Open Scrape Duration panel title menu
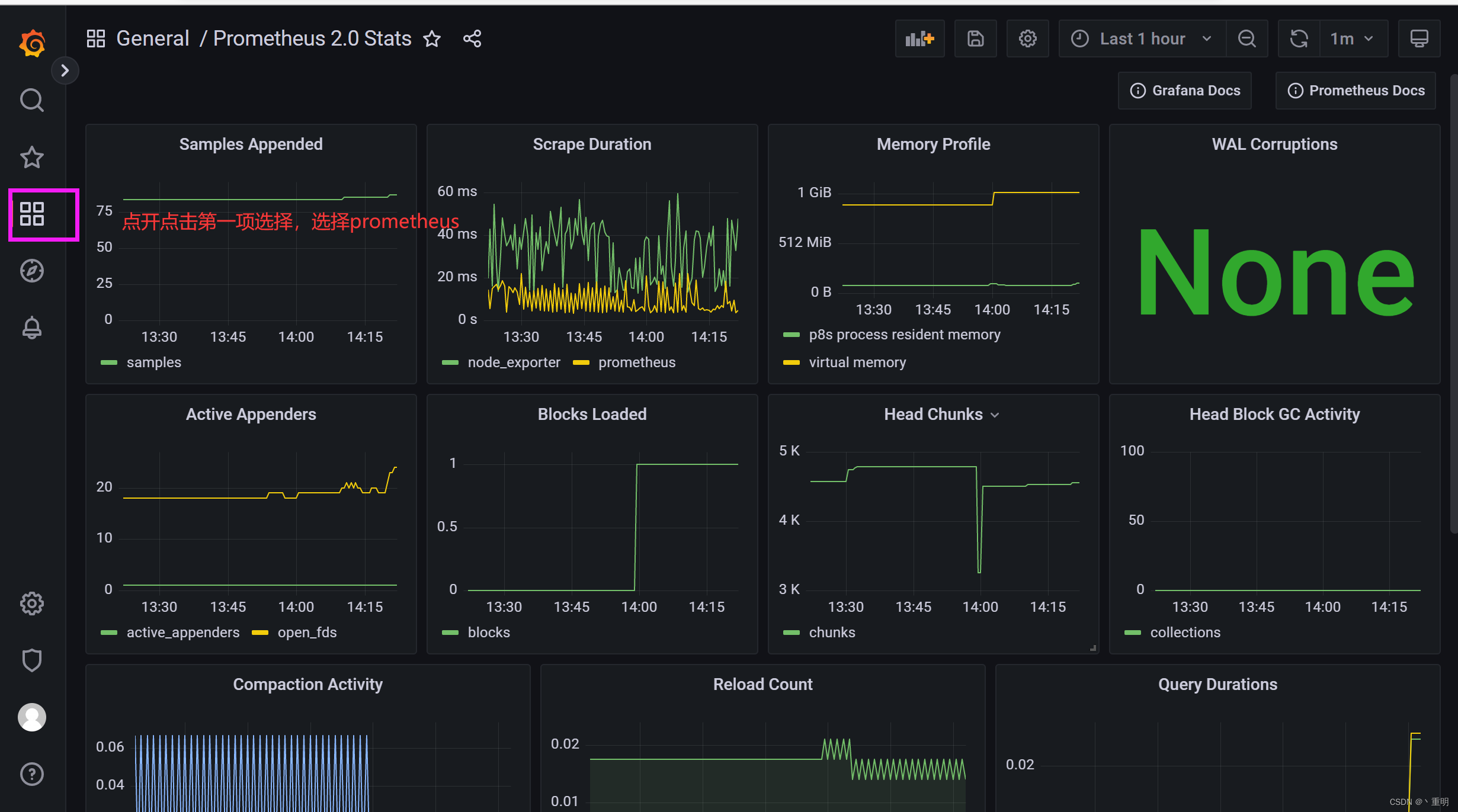 (592, 144)
